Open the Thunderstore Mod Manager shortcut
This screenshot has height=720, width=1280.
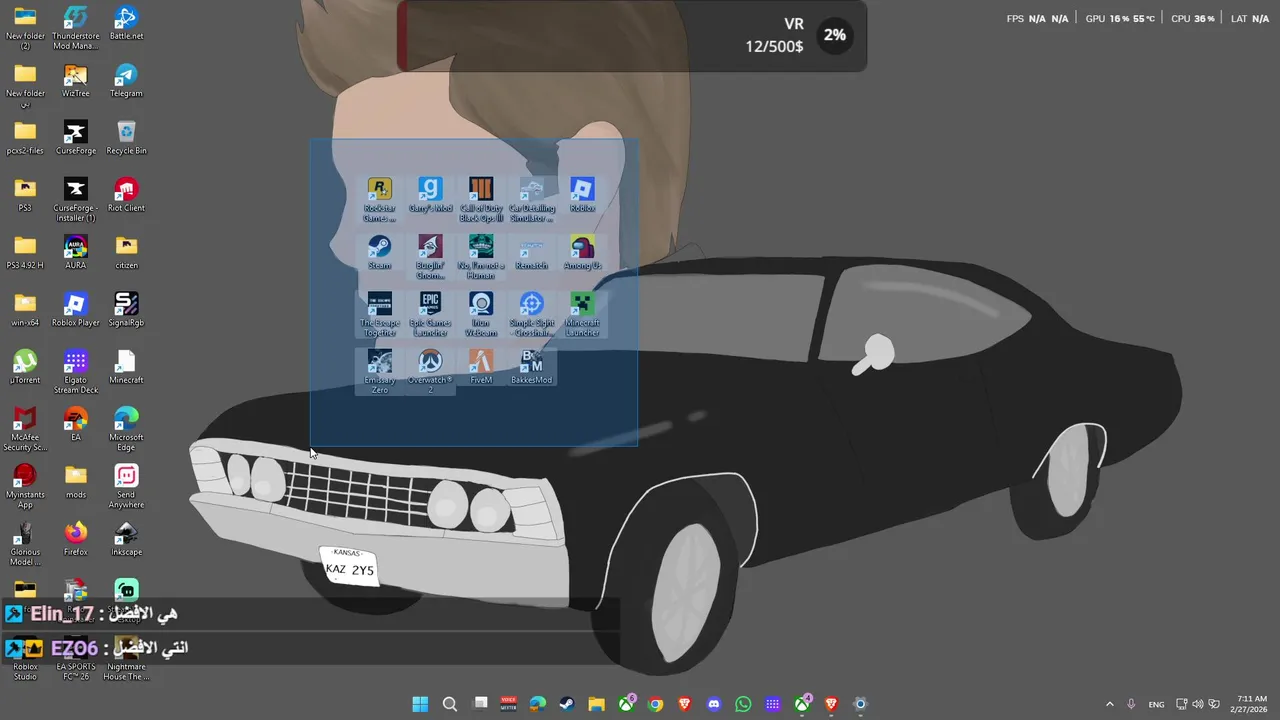(75, 27)
